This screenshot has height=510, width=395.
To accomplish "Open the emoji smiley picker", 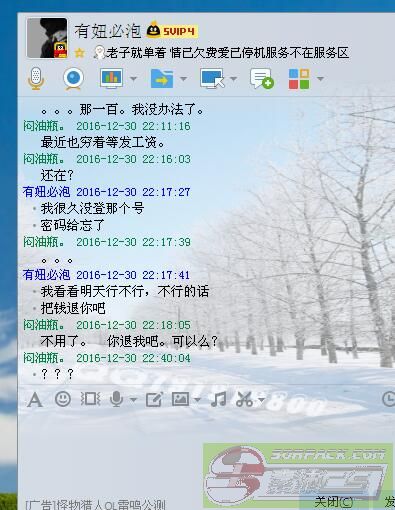I will [63, 399].
